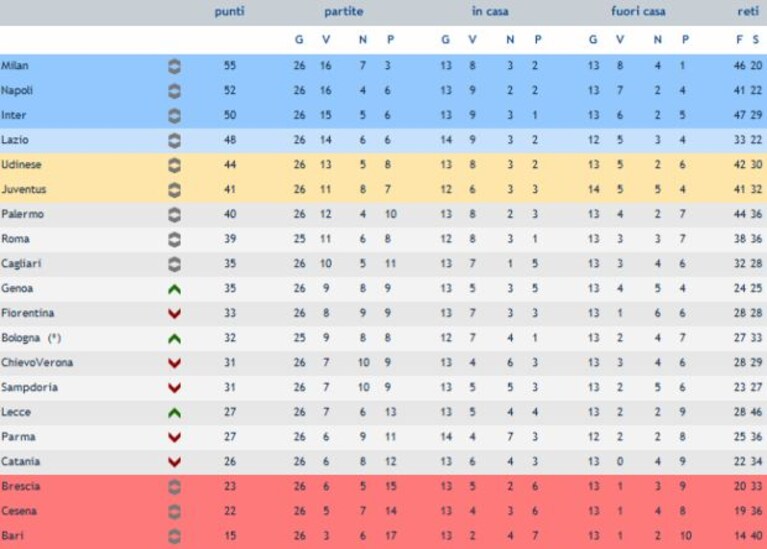Click the red down arrow next to ChievoVerona
This screenshot has height=549, width=767.
point(175,363)
